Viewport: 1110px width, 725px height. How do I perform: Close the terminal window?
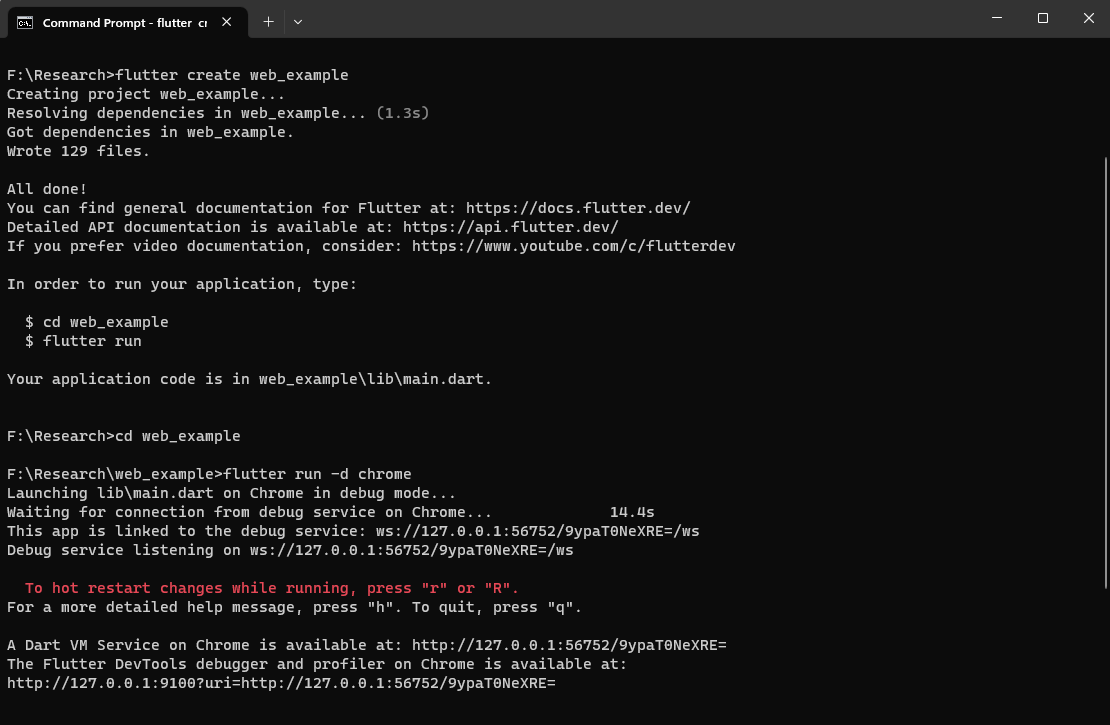point(1088,18)
